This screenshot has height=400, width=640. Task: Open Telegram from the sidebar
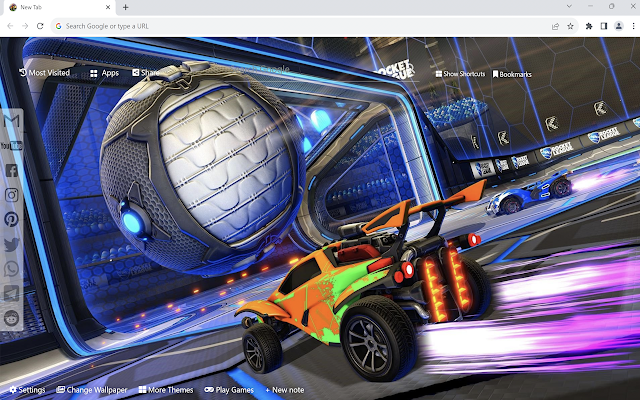(x=11, y=293)
